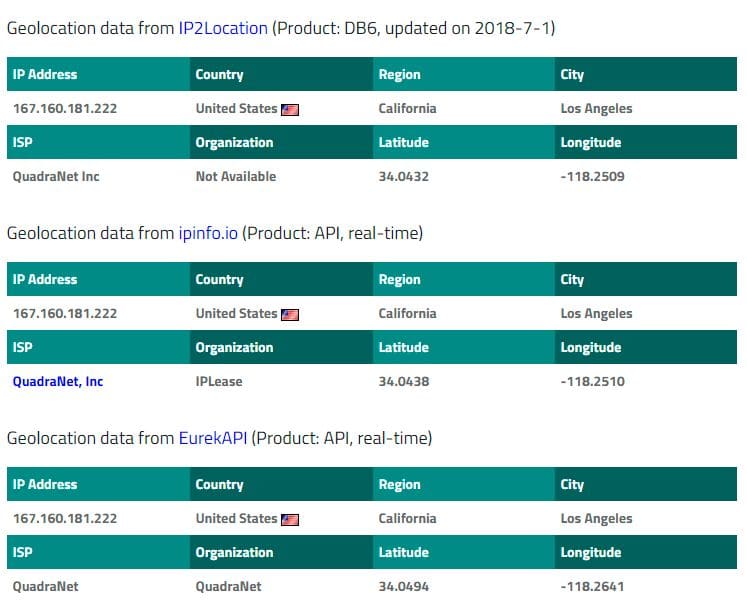
Task: Click latitude value 34.0494
Action: tap(404, 587)
